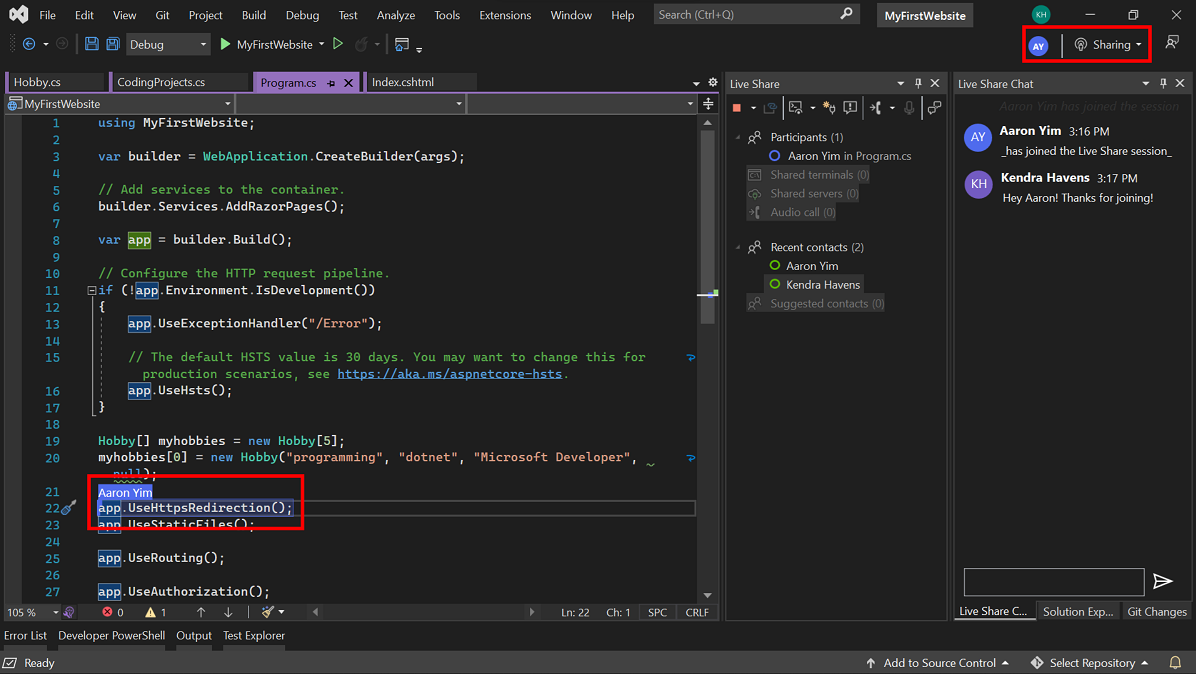The width and height of the screenshot is (1196, 674).
Task: Toggle auto-hide pin on the Live Share Chat panel
Action: click(x=1163, y=83)
